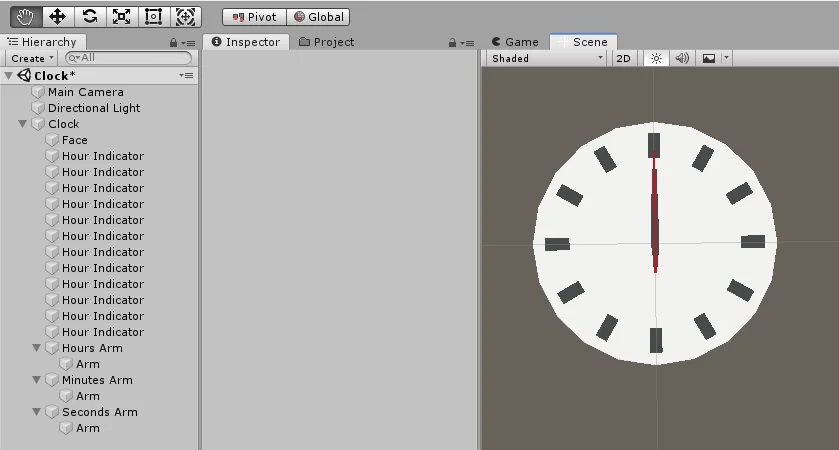The height and width of the screenshot is (450, 839).
Task: Click the Minutes Arm cube icon
Action: (52, 380)
